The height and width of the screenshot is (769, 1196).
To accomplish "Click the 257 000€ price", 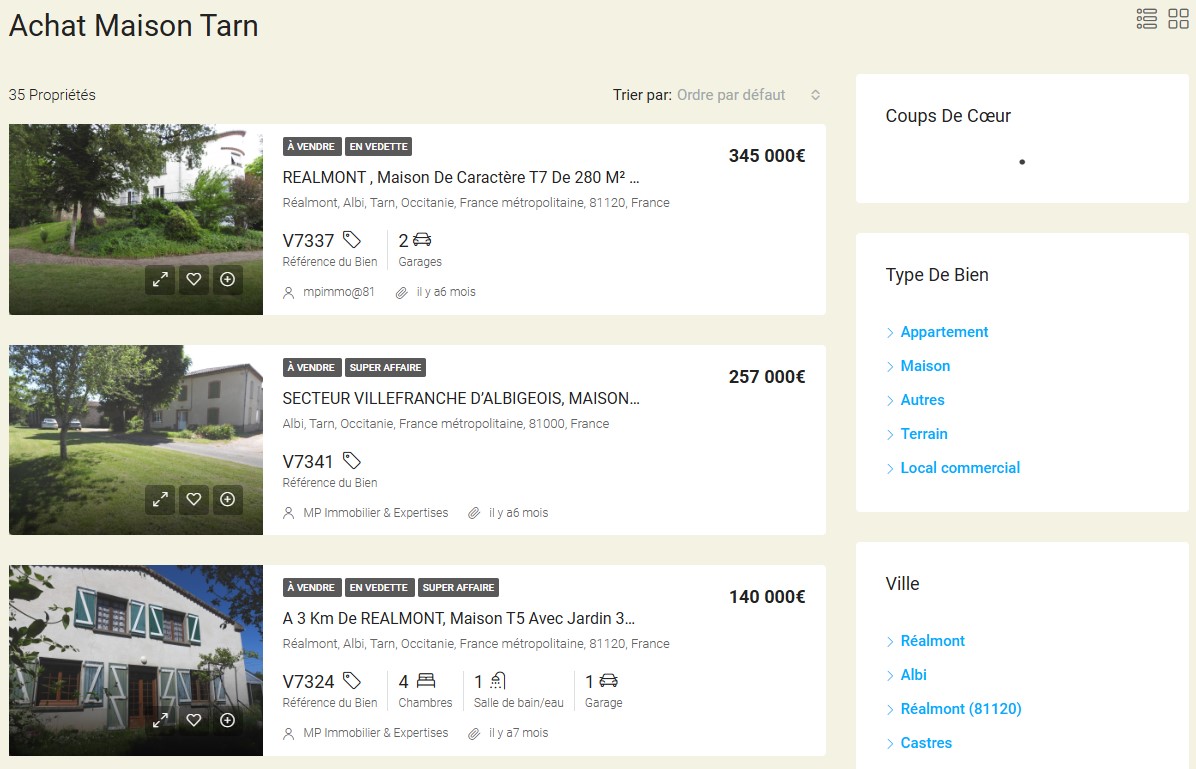I will pyautogui.click(x=767, y=377).
